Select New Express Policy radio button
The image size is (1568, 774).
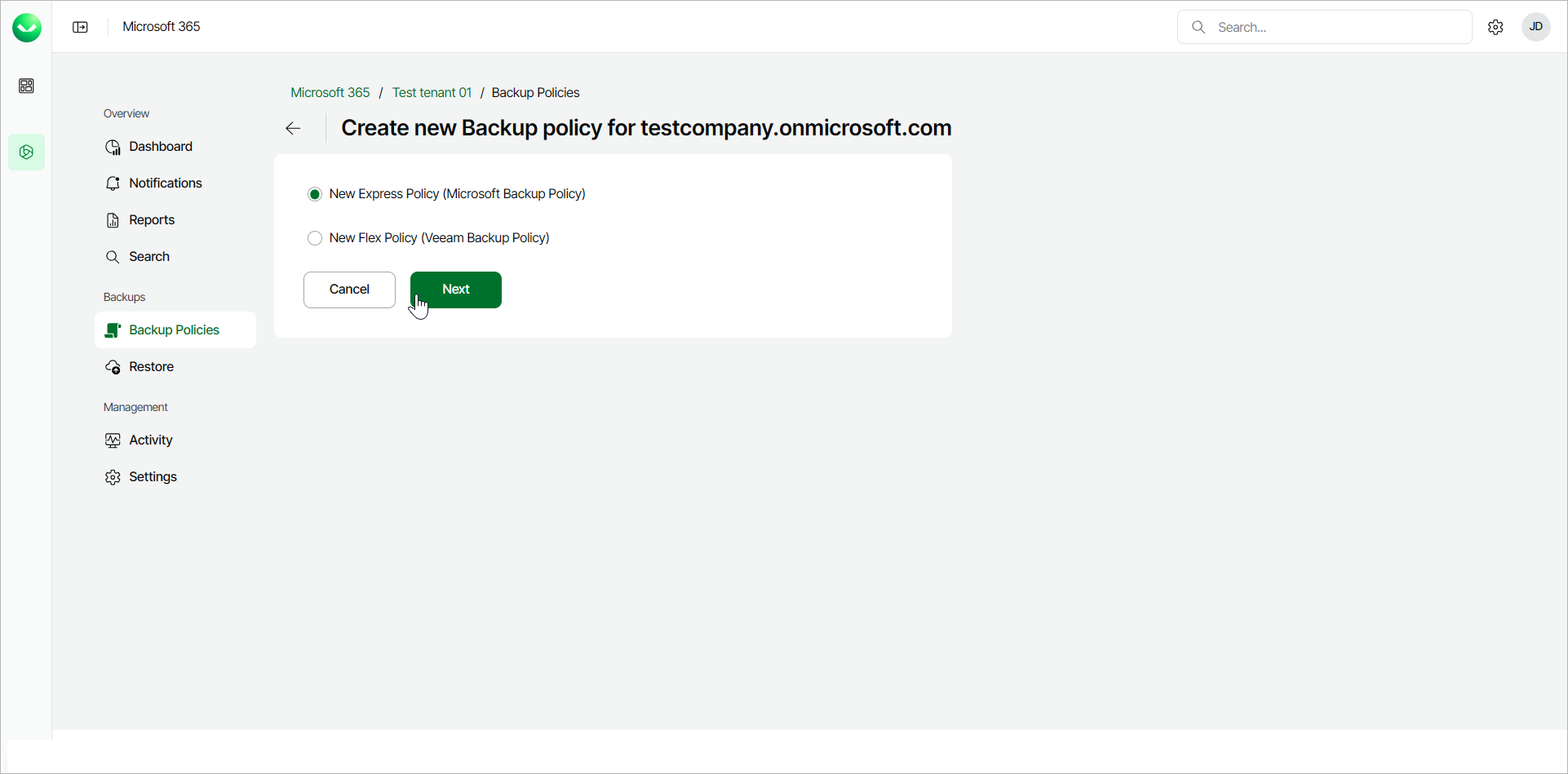[x=315, y=194]
